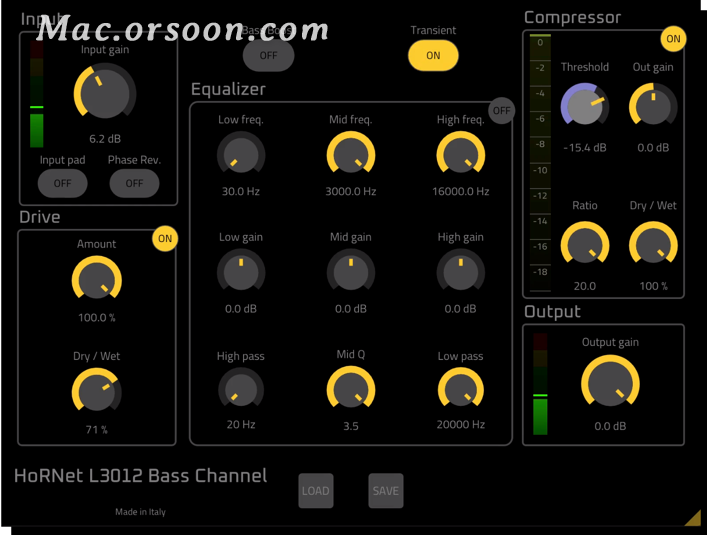Click the Low freq. knob
The height and width of the screenshot is (535, 707).
pos(241,153)
